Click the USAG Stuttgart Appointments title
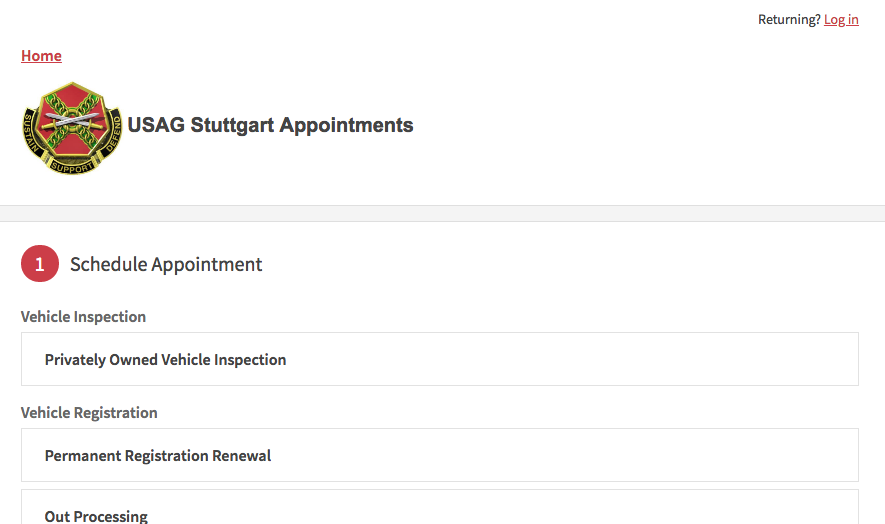Viewport: 885px width, 524px height. tap(270, 125)
